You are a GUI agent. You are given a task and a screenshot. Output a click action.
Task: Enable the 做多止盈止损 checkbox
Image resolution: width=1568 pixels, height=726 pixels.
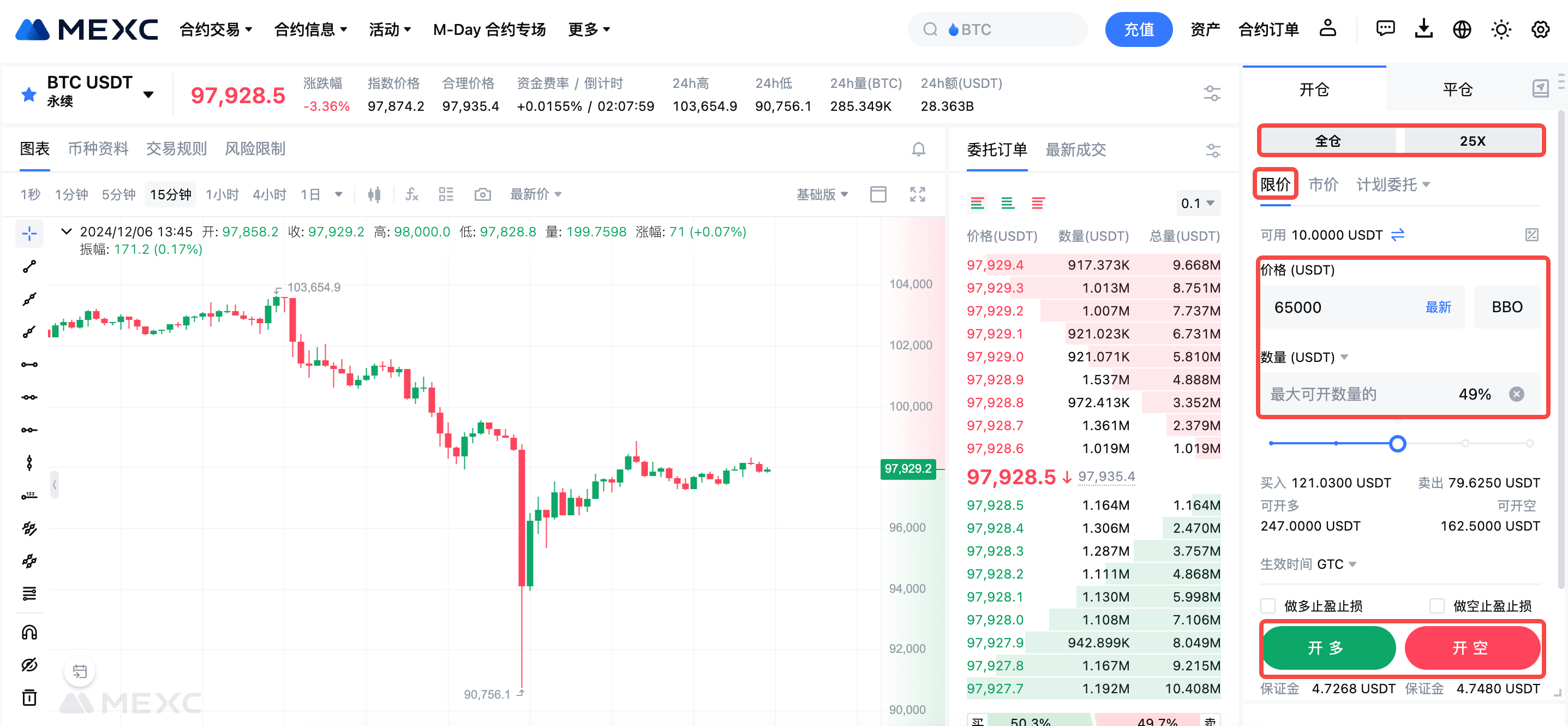tap(1267, 605)
